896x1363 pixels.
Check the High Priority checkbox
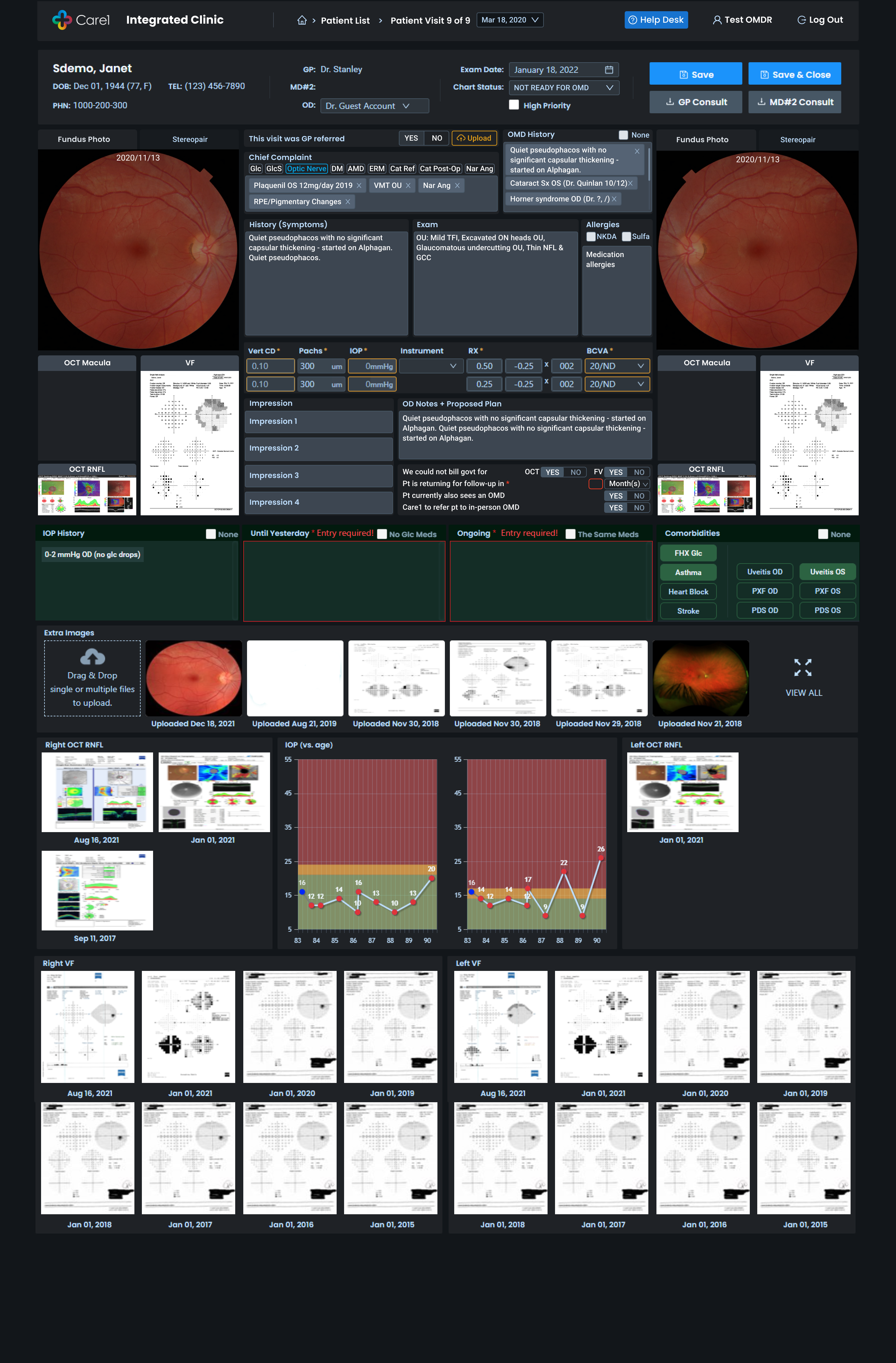click(514, 105)
